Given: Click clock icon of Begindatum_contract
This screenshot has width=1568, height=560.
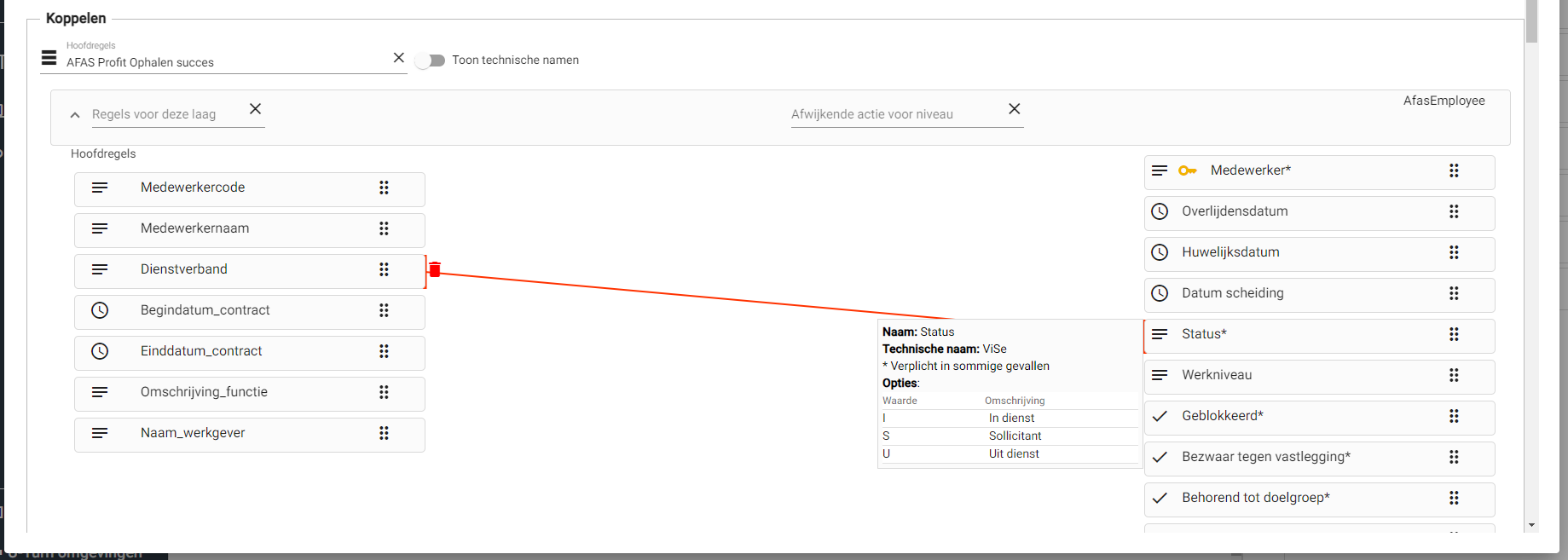Looking at the screenshot, I should (x=100, y=310).
